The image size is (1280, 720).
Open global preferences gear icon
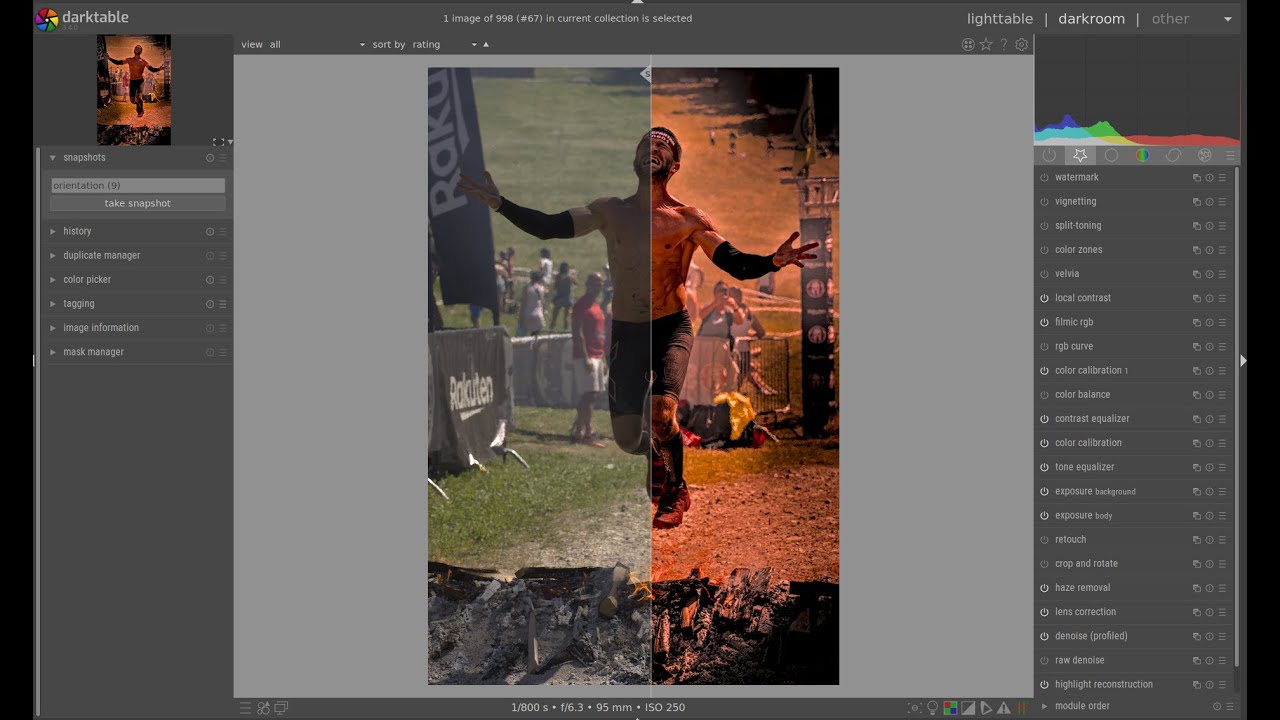1021,44
